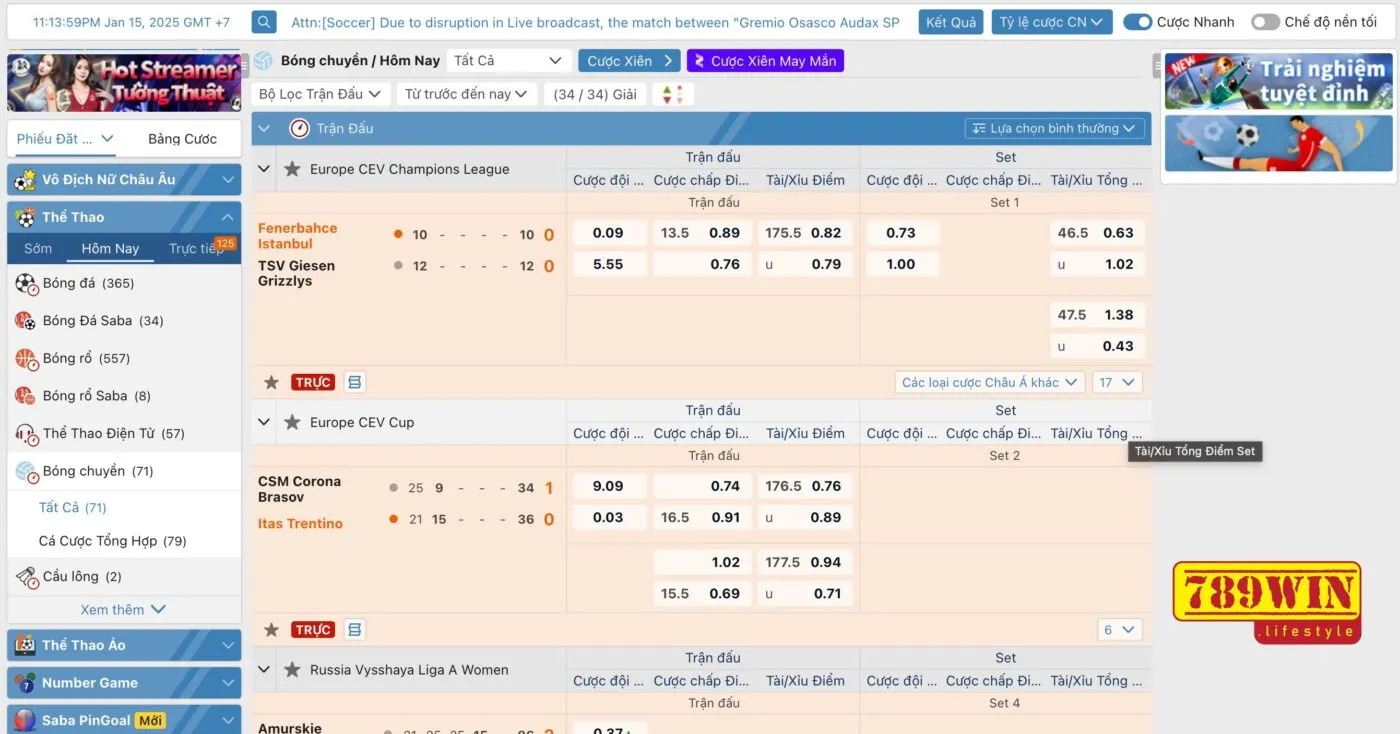The image size is (1400, 734).
Task: Turn off the Cược Nhanh toggle
Action: click(x=1138, y=21)
